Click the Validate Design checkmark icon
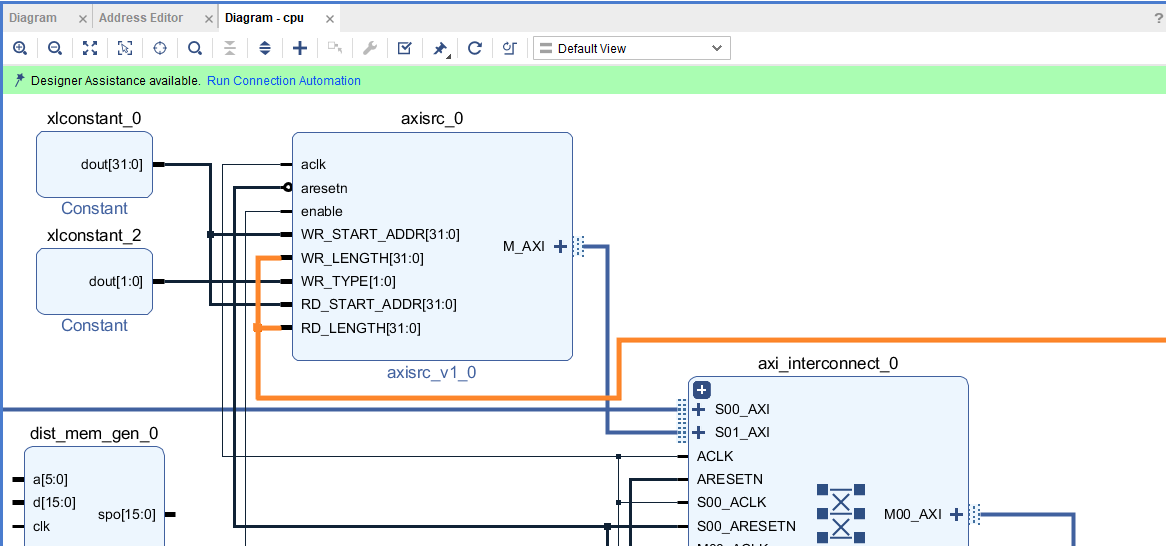Viewport: 1166px width, 546px height. 404,48
